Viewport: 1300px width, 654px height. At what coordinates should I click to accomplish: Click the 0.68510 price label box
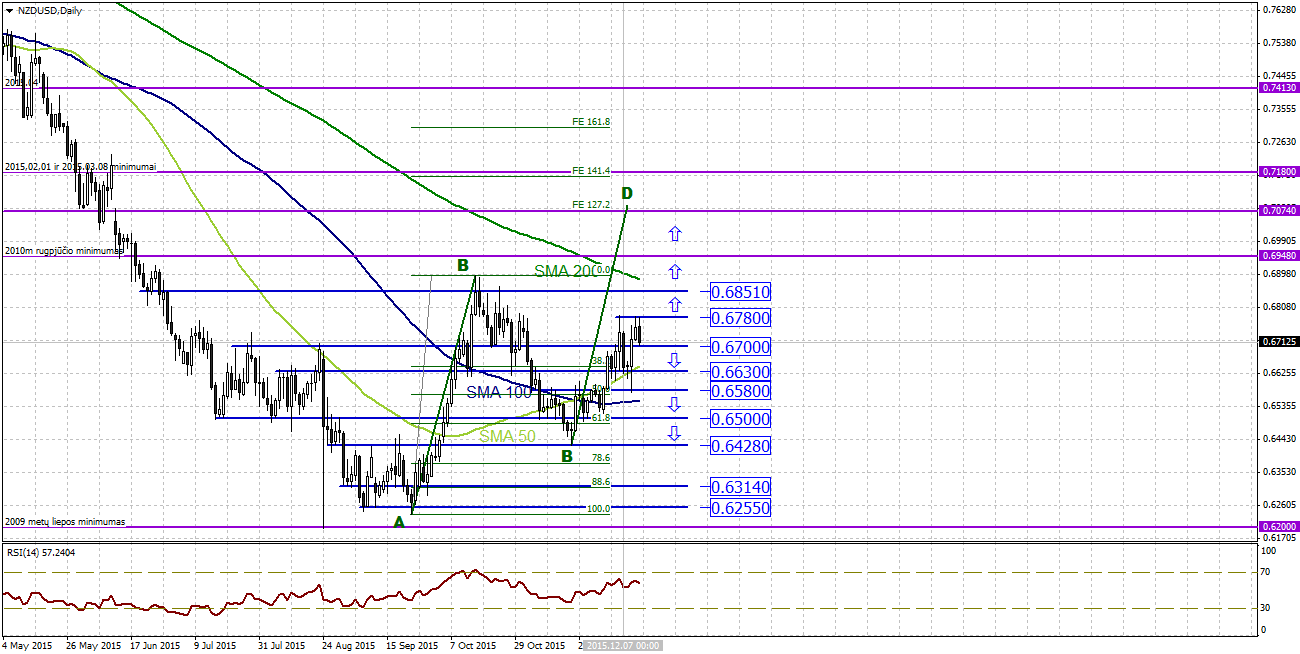pos(740,292)
